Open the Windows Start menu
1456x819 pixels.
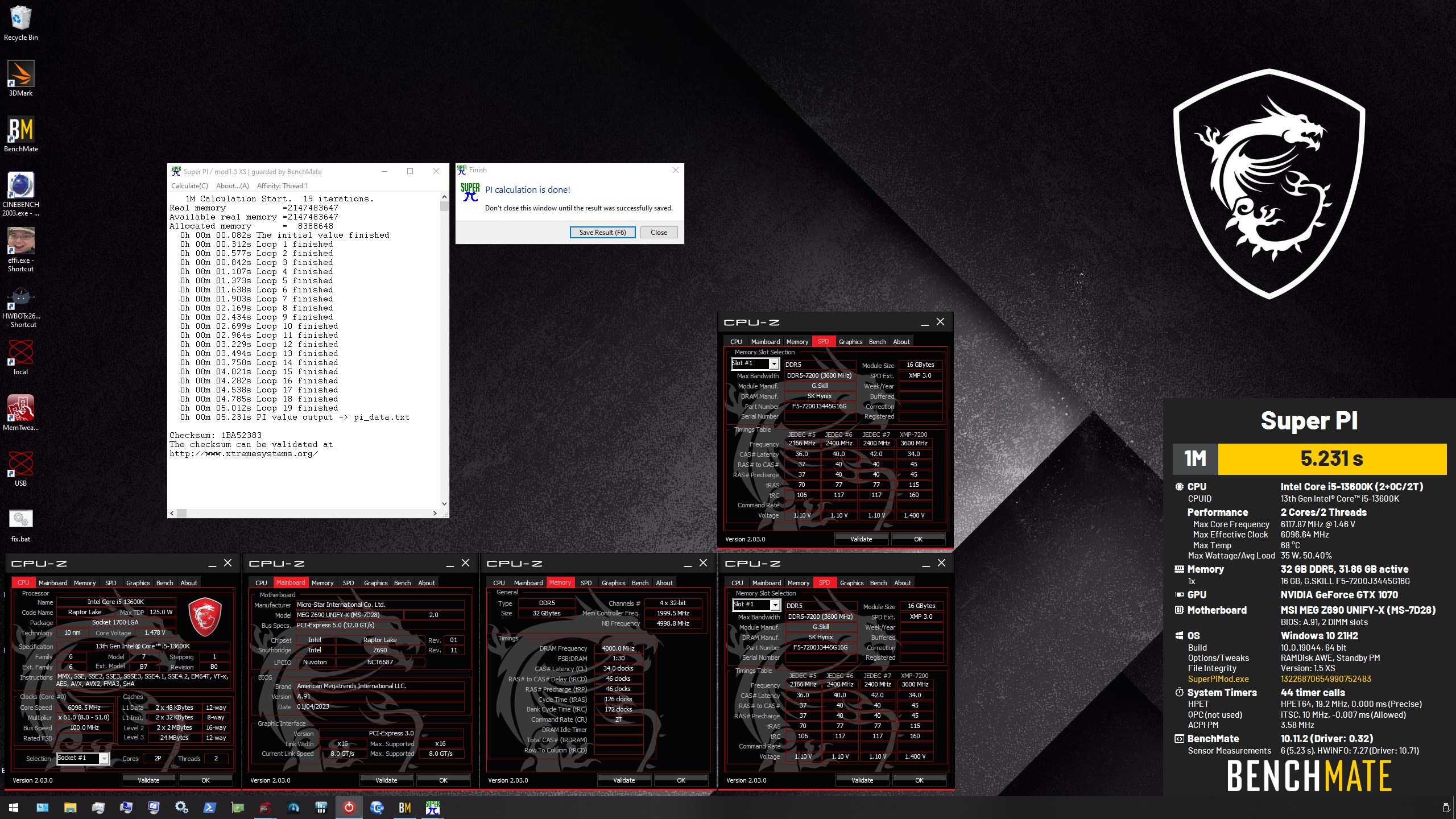14,808
